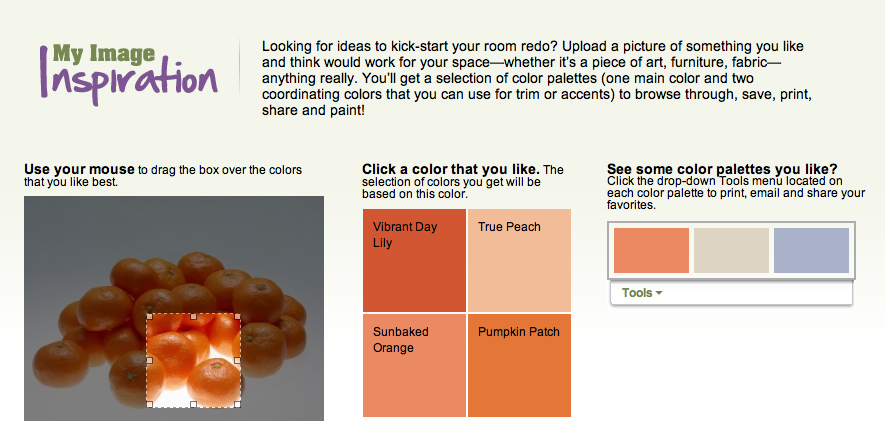Click the left-middle handle of selection box
Viewport: 885px width, 431px height.
click(148, 360)
